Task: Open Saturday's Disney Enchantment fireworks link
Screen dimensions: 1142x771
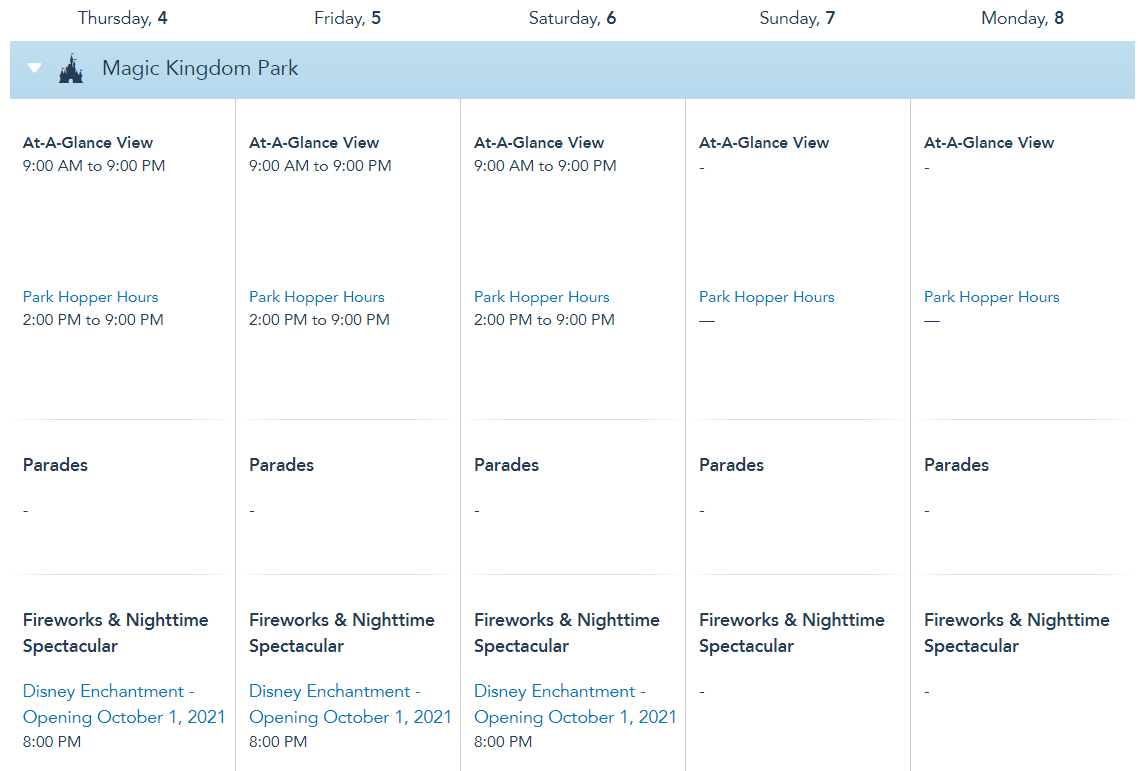Action: click(575, 704)
